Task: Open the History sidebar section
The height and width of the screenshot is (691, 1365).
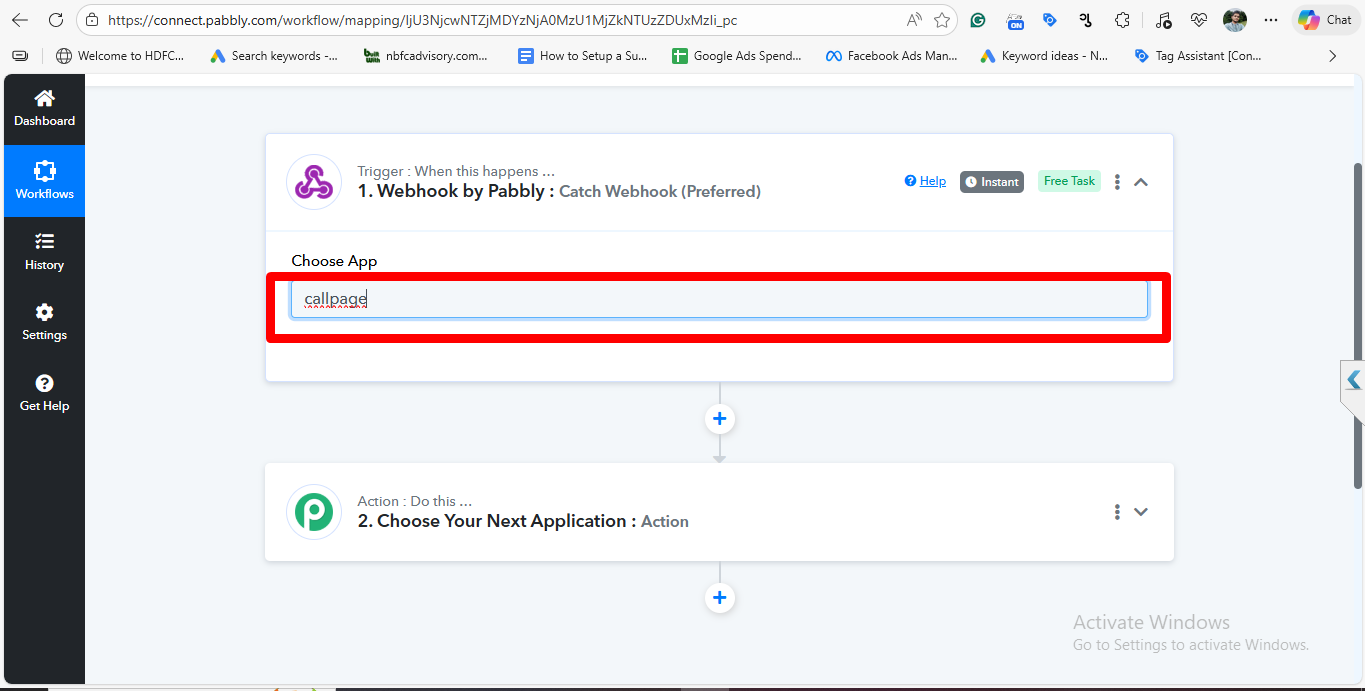Action: (x=44, y=252)
